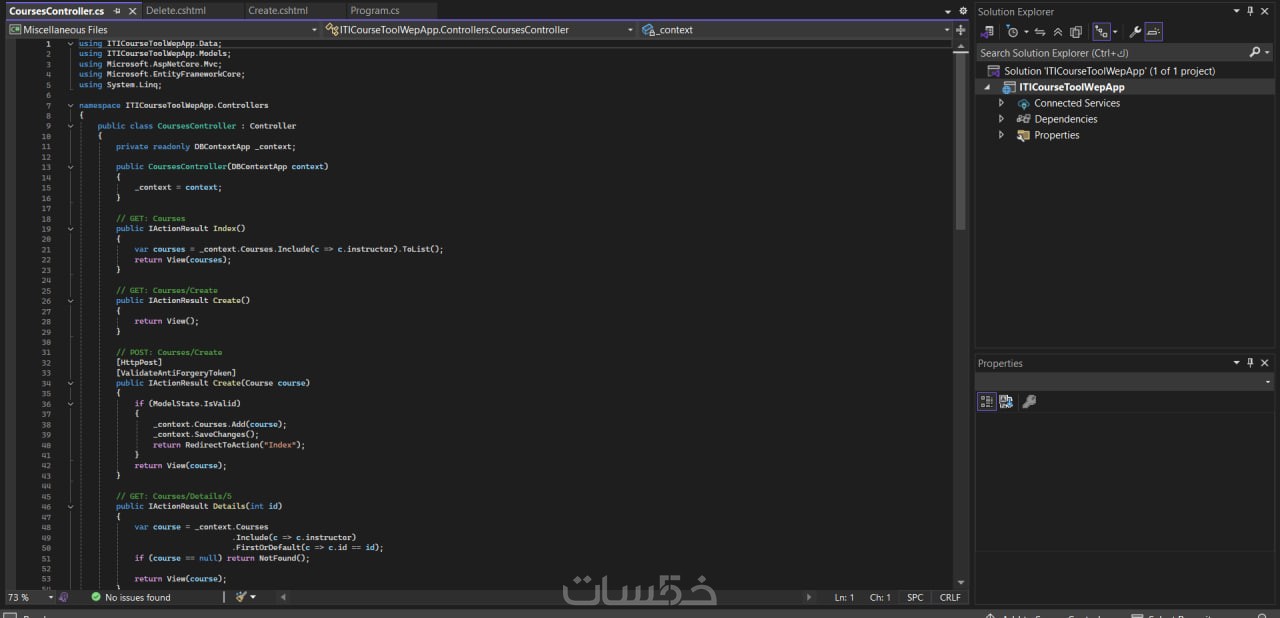Open the Pending Changes Filter dropdown arrow

click(x=1026, y=32)
